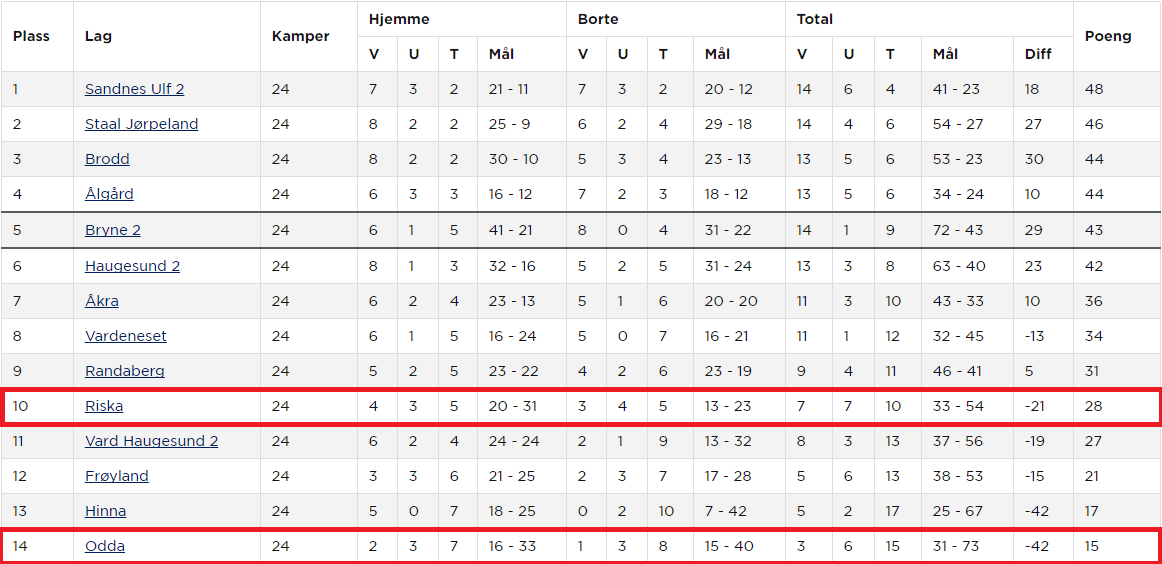Click the Riska team link
This screenshot has height=564, width=1162.
[x=104, y=406]
